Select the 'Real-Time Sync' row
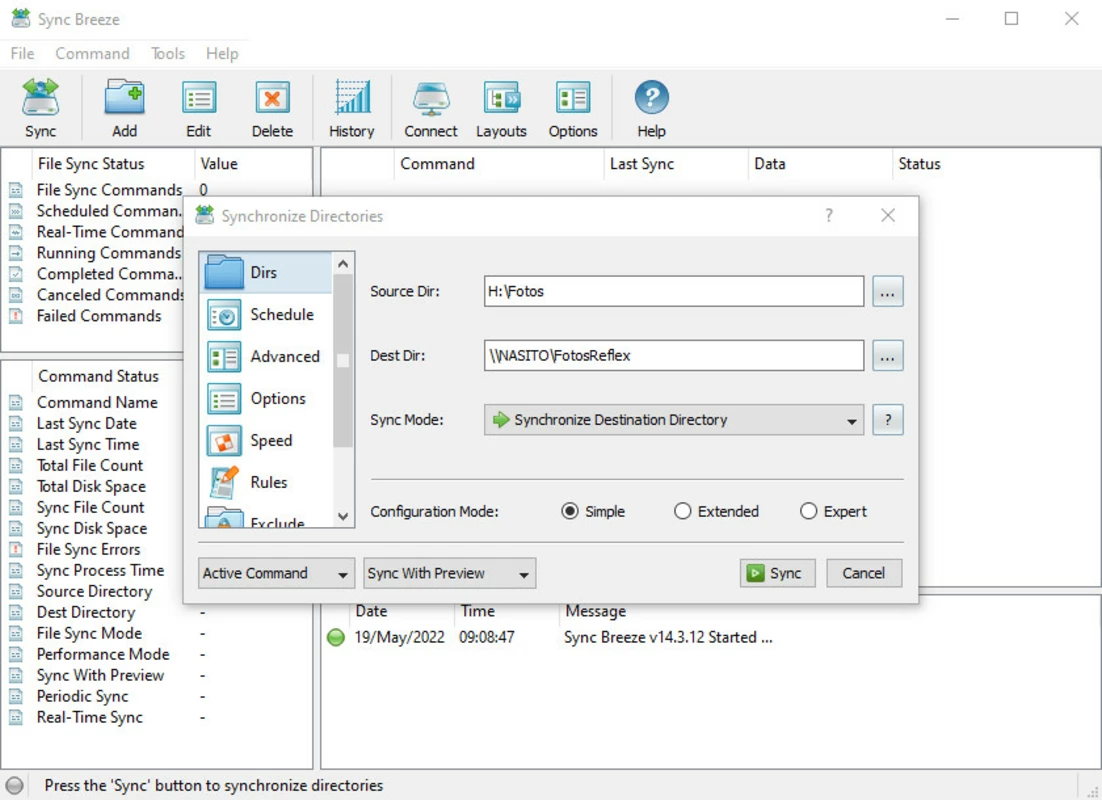 click(x=156, y=718)
